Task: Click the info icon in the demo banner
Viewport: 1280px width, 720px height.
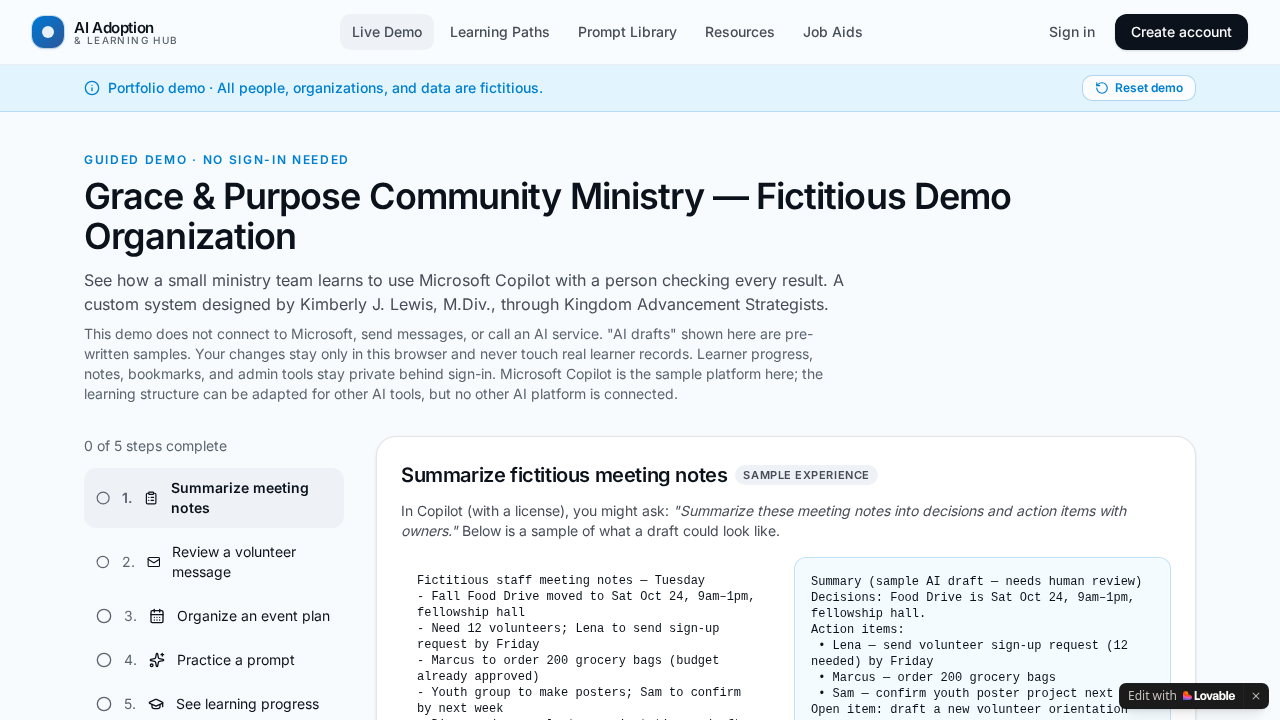Action: point(92,88)
